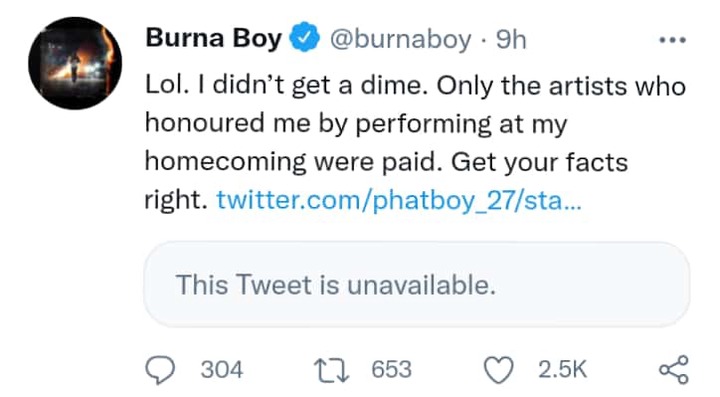Open the @burnaboy handle link
Image resolution: width=720 pixels, height=397 pixels.
(x=400, y=40)
